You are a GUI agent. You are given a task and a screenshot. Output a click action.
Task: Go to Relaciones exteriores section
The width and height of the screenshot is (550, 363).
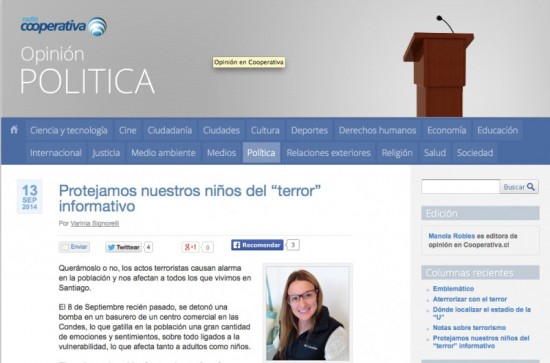tap(329, 153)
